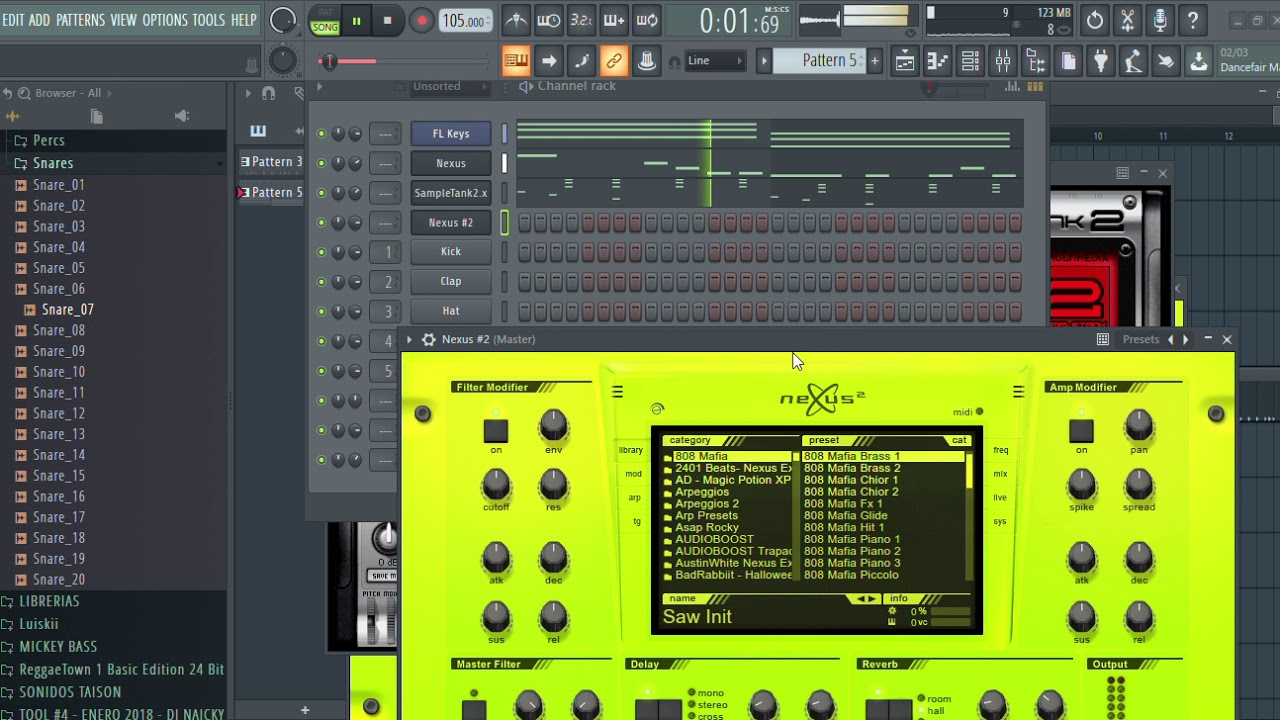Open the playlist view icon

(904, 62)
